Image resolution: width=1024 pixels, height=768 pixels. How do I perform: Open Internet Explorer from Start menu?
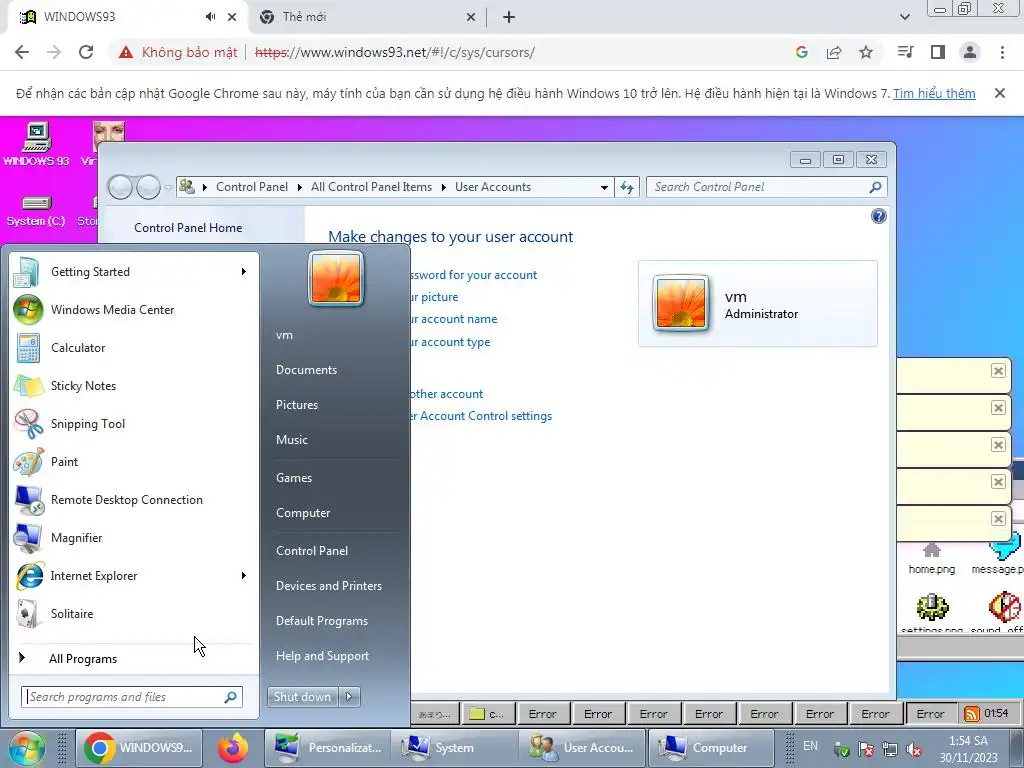[x=134, y=575]
